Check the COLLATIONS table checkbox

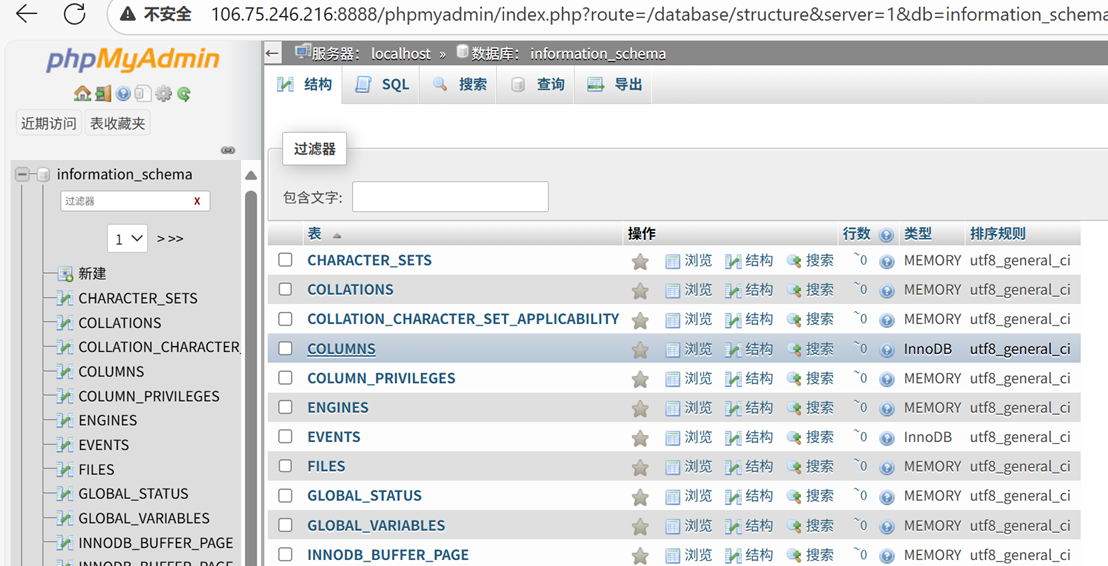286,289
